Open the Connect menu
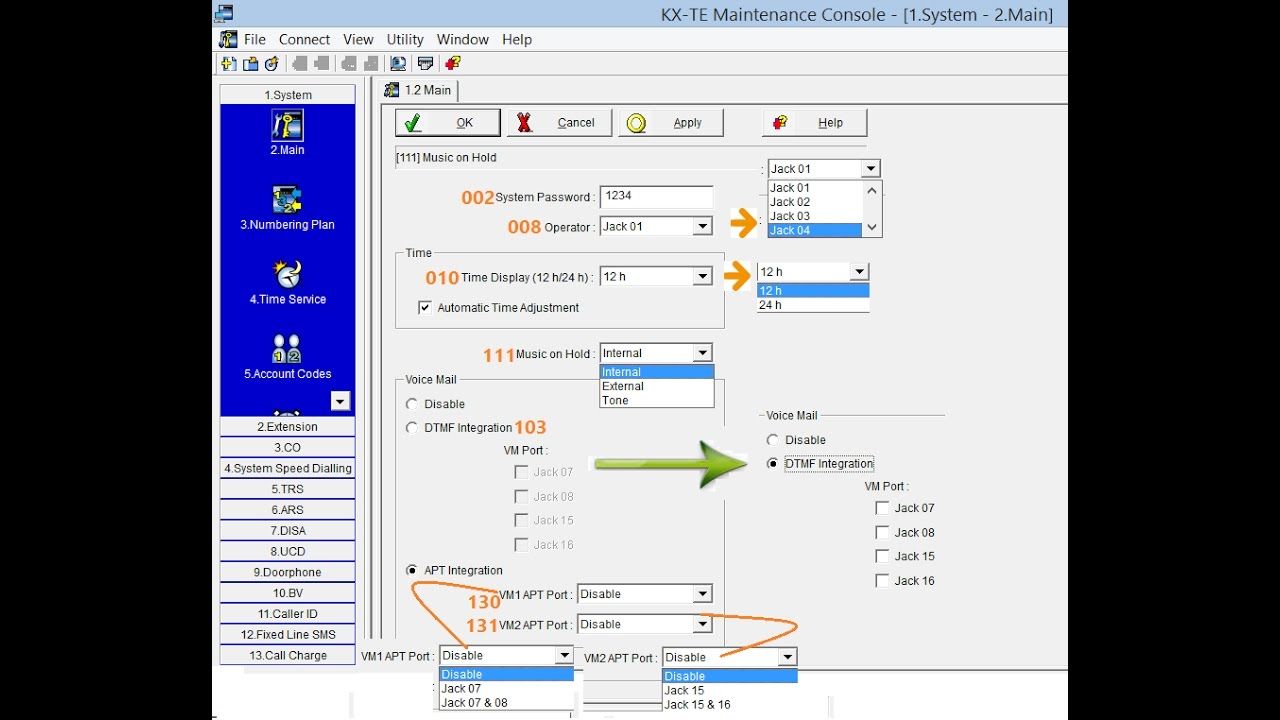Screen dimensions: 1280x720 tap(304, 39)
